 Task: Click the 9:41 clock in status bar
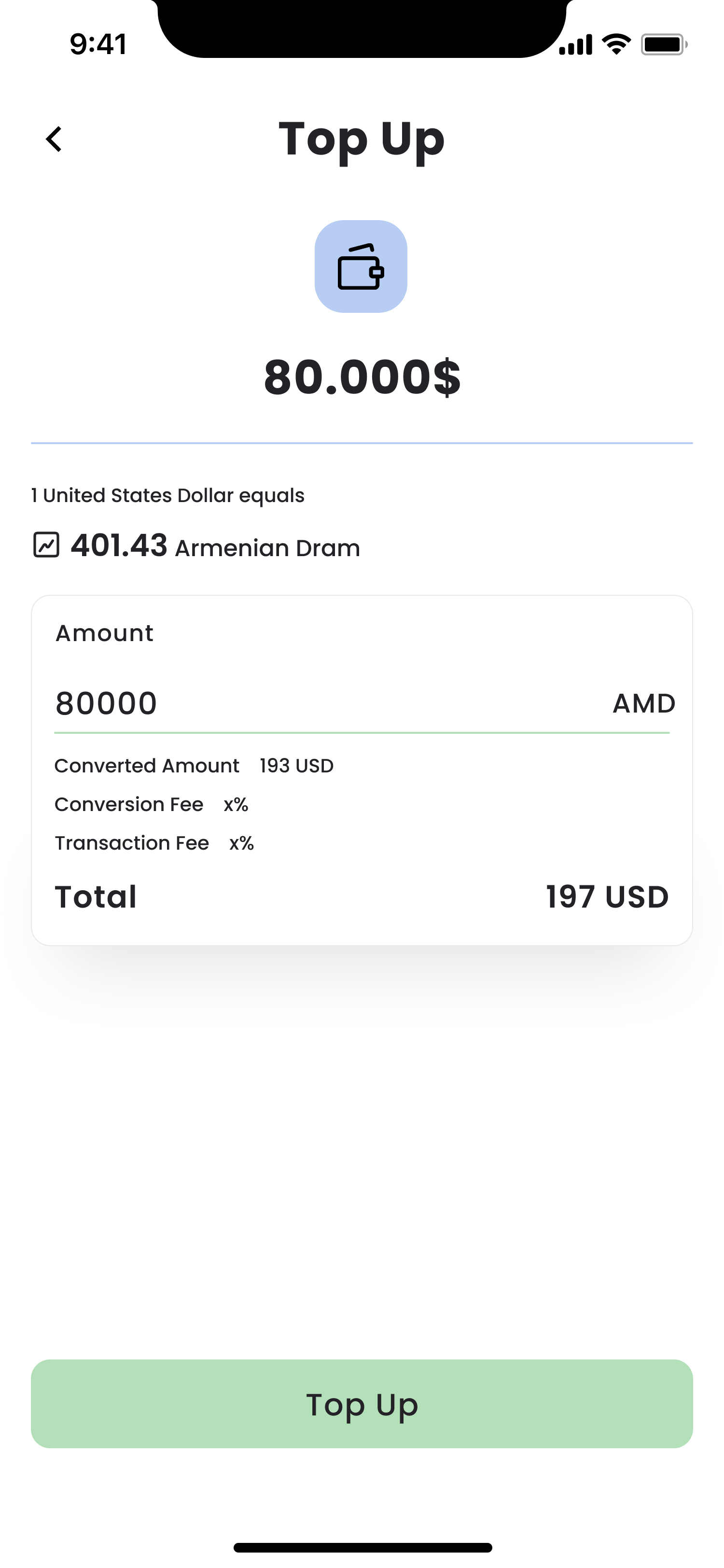click(98, 44)
